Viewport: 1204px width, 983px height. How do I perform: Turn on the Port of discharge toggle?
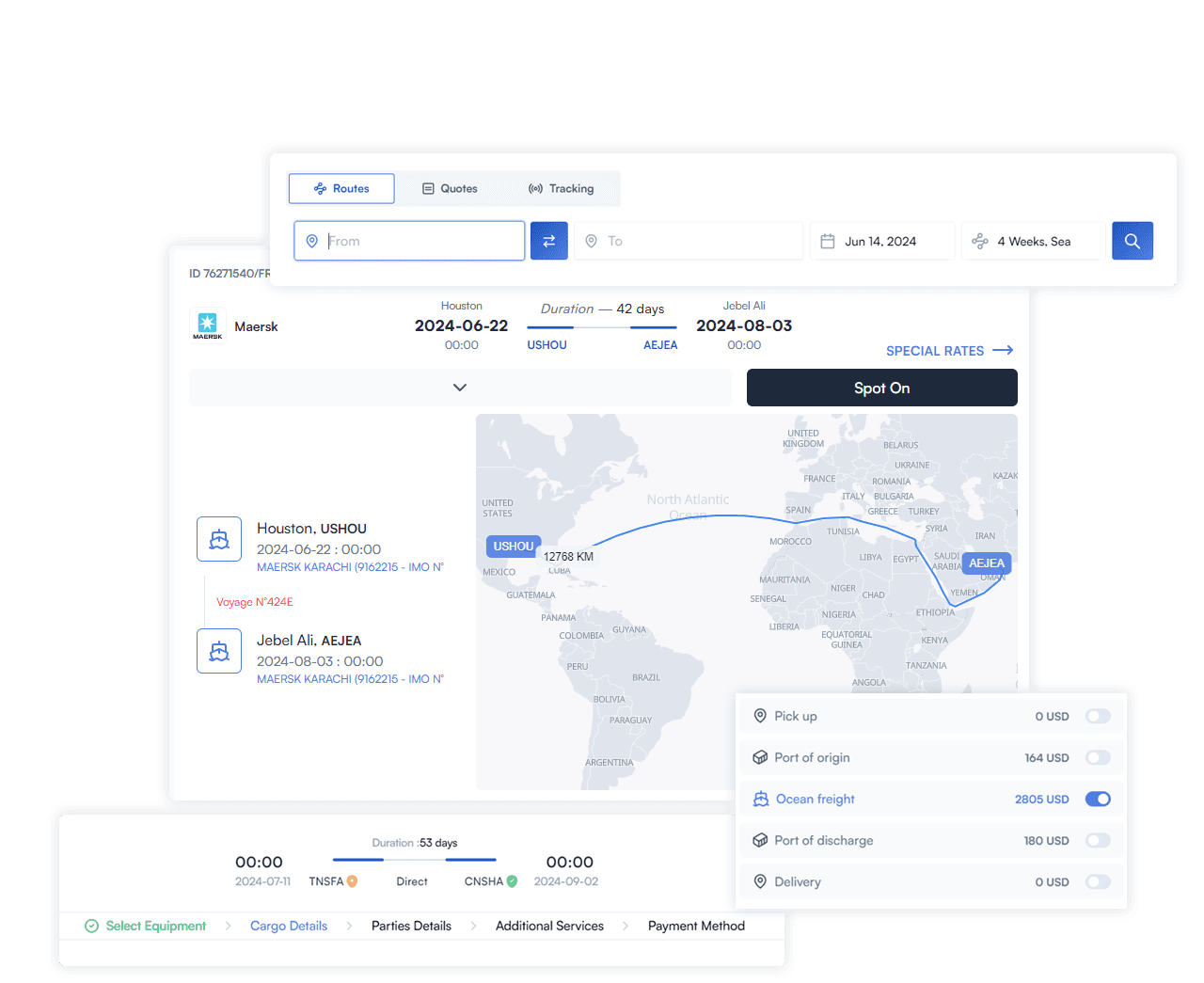click(1098, 841)
